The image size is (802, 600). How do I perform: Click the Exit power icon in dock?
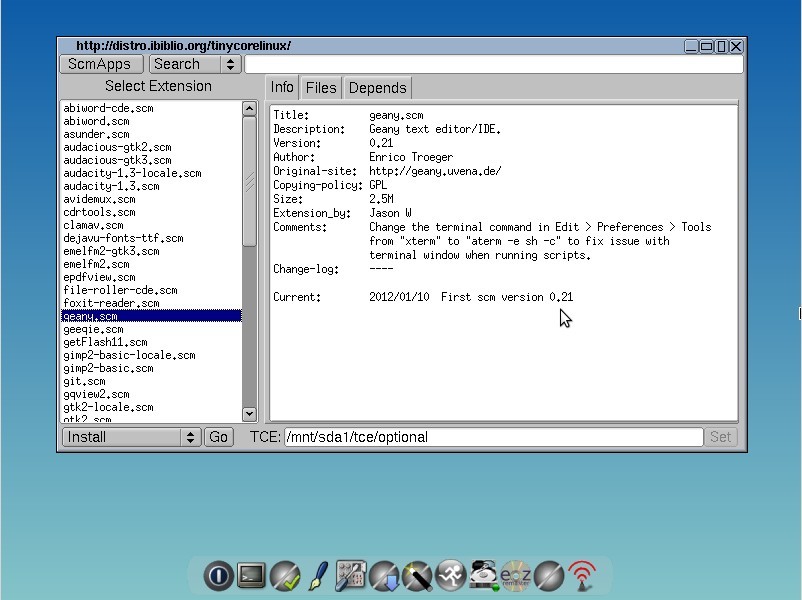pyautogui.click(x=218, y=575)
